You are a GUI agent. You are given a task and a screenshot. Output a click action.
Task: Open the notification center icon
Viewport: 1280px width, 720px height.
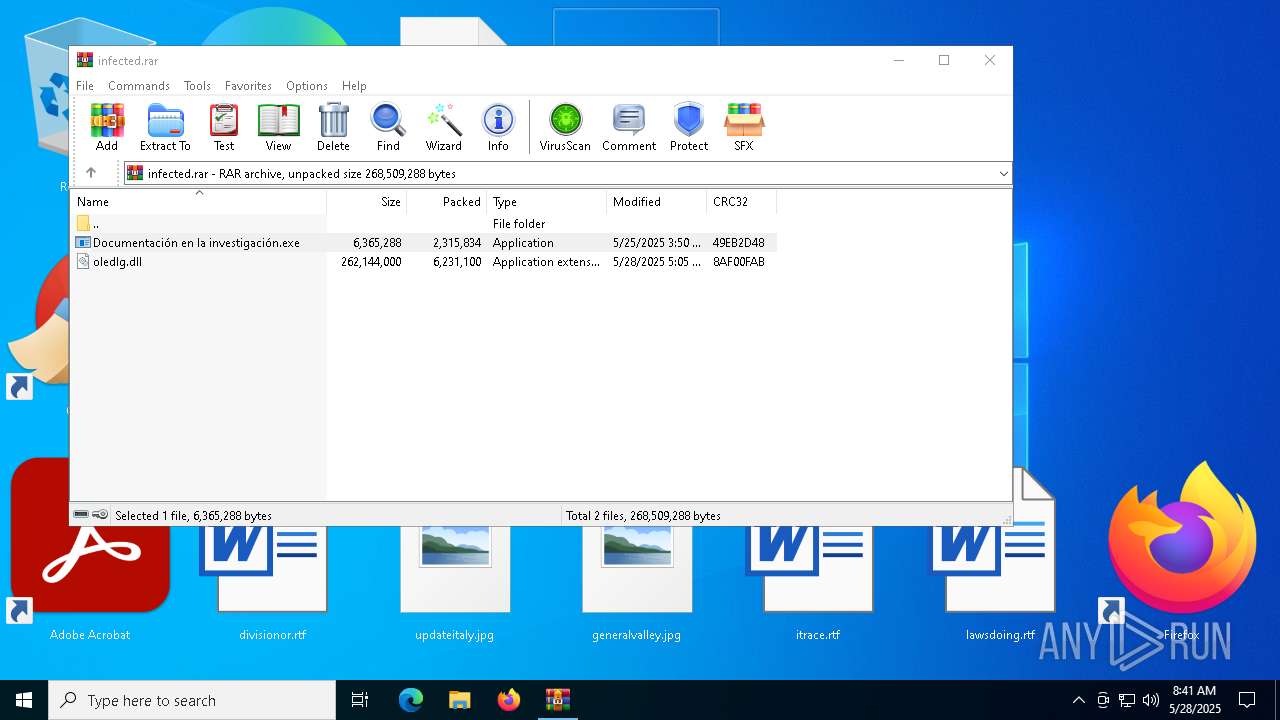click(x=1247, y=700)
